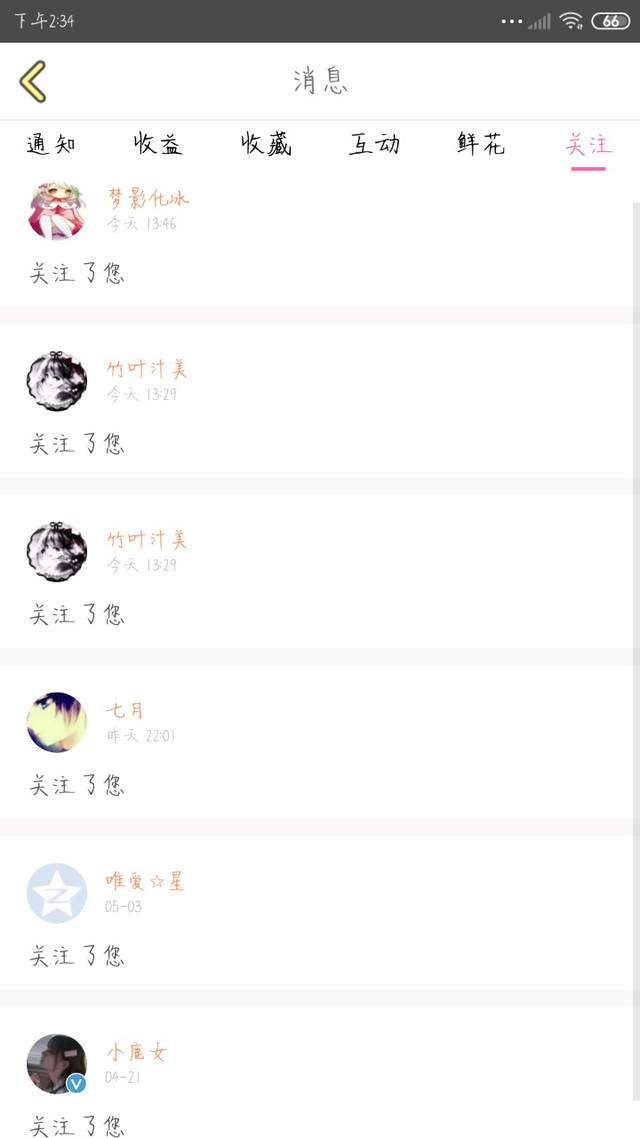Open the 收益 tab

pos(158,145)
